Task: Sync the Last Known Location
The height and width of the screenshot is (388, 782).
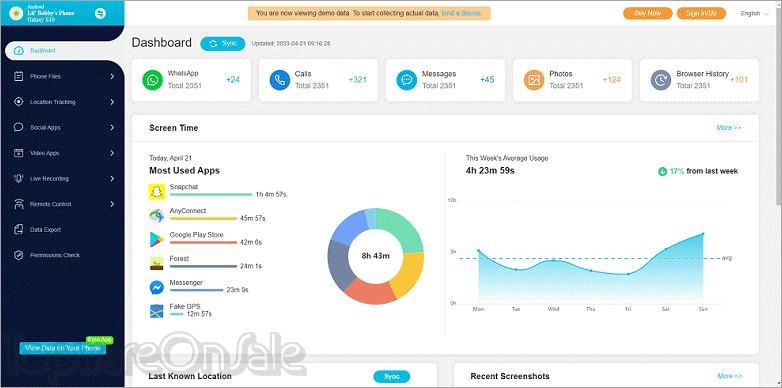Action: (x=391, y=377)
